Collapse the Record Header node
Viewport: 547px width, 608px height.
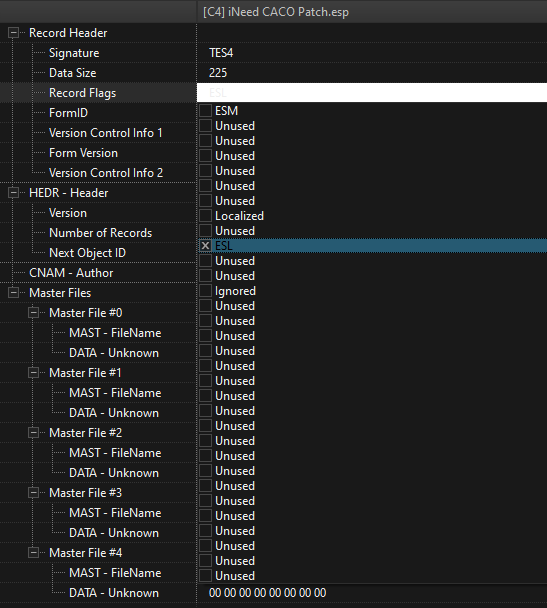(x=14, y=33)
